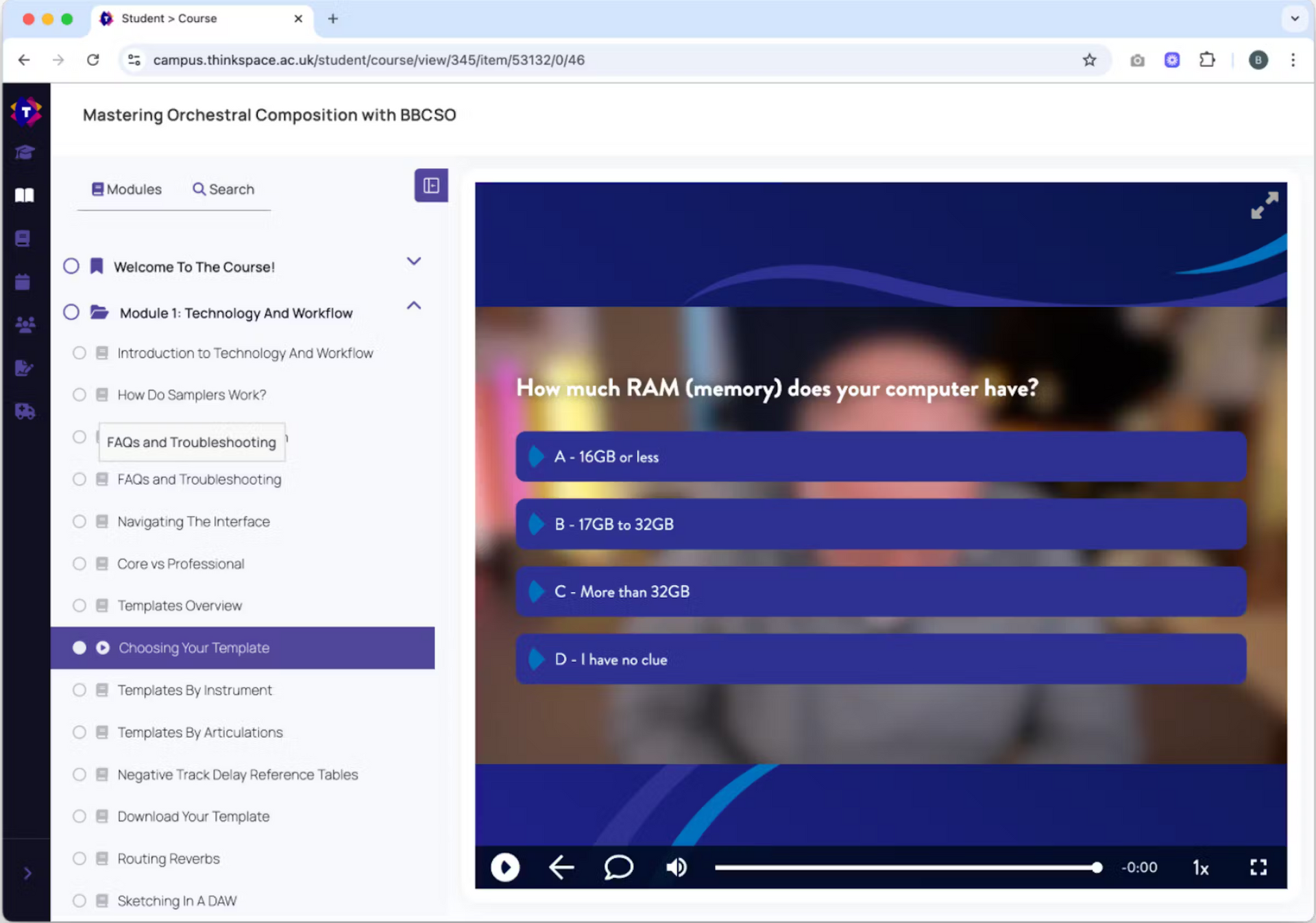
Task: Expand the Welcome To The Course section
Action: pyautogui.click(x=413, y=261)
